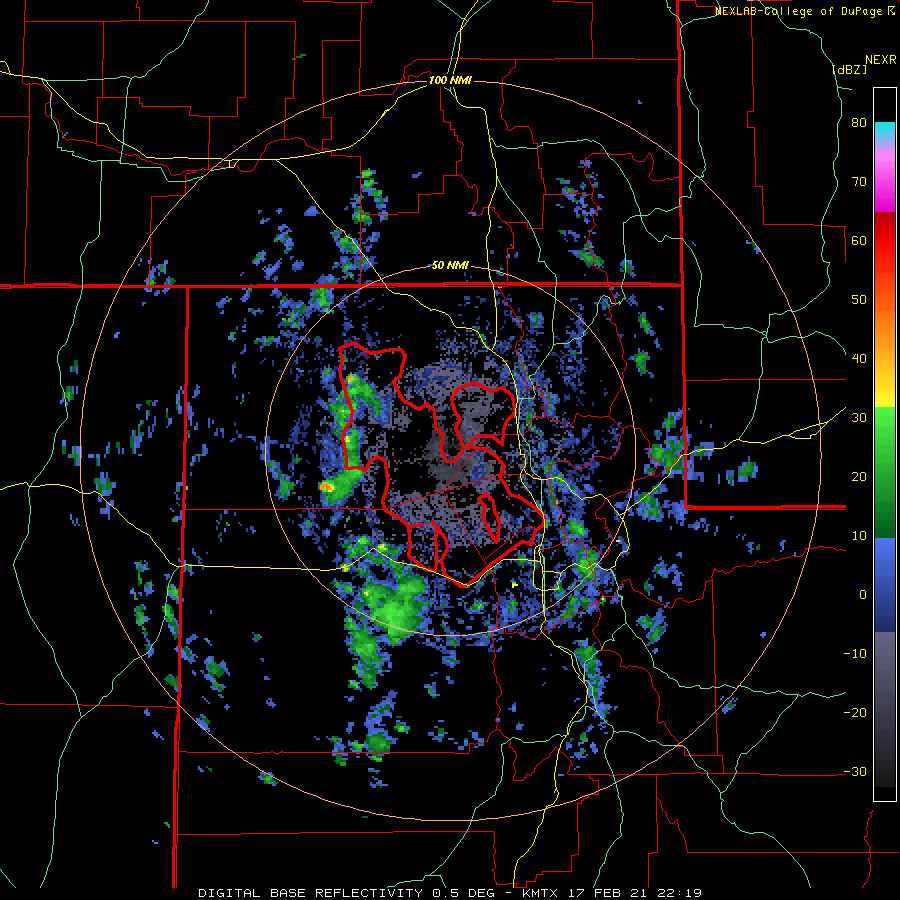Click the 70 dBZ scale value
The height and width of the screenshot is (900, 900).
(x=859, y=182)
